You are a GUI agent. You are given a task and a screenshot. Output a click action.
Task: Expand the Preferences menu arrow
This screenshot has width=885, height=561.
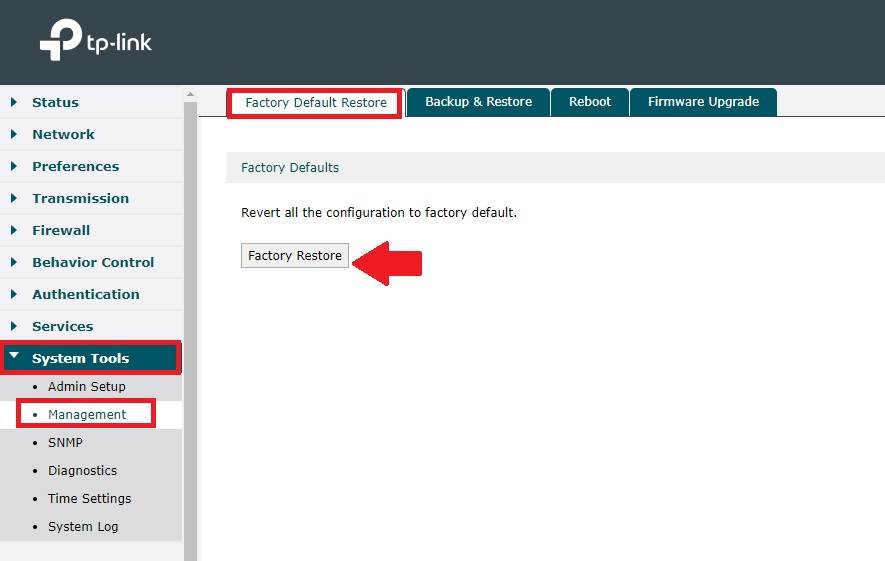click(x=14, y=166)
